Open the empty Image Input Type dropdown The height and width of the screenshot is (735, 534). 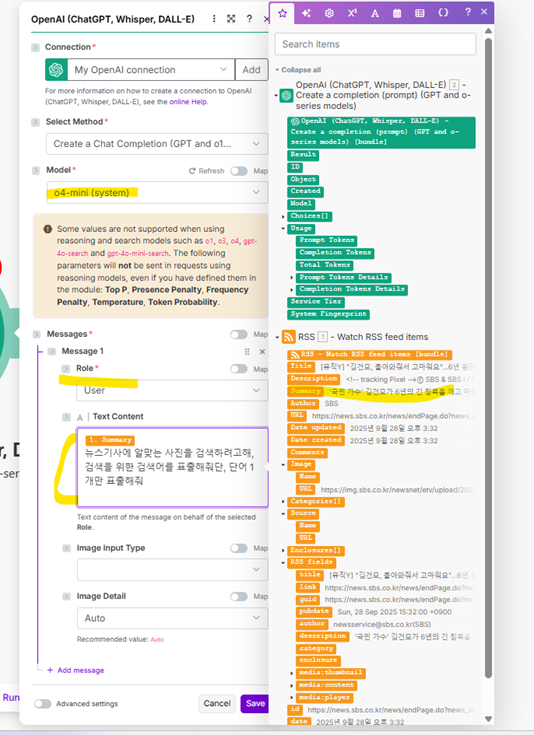pyautogui.click(x=172, y=570)
